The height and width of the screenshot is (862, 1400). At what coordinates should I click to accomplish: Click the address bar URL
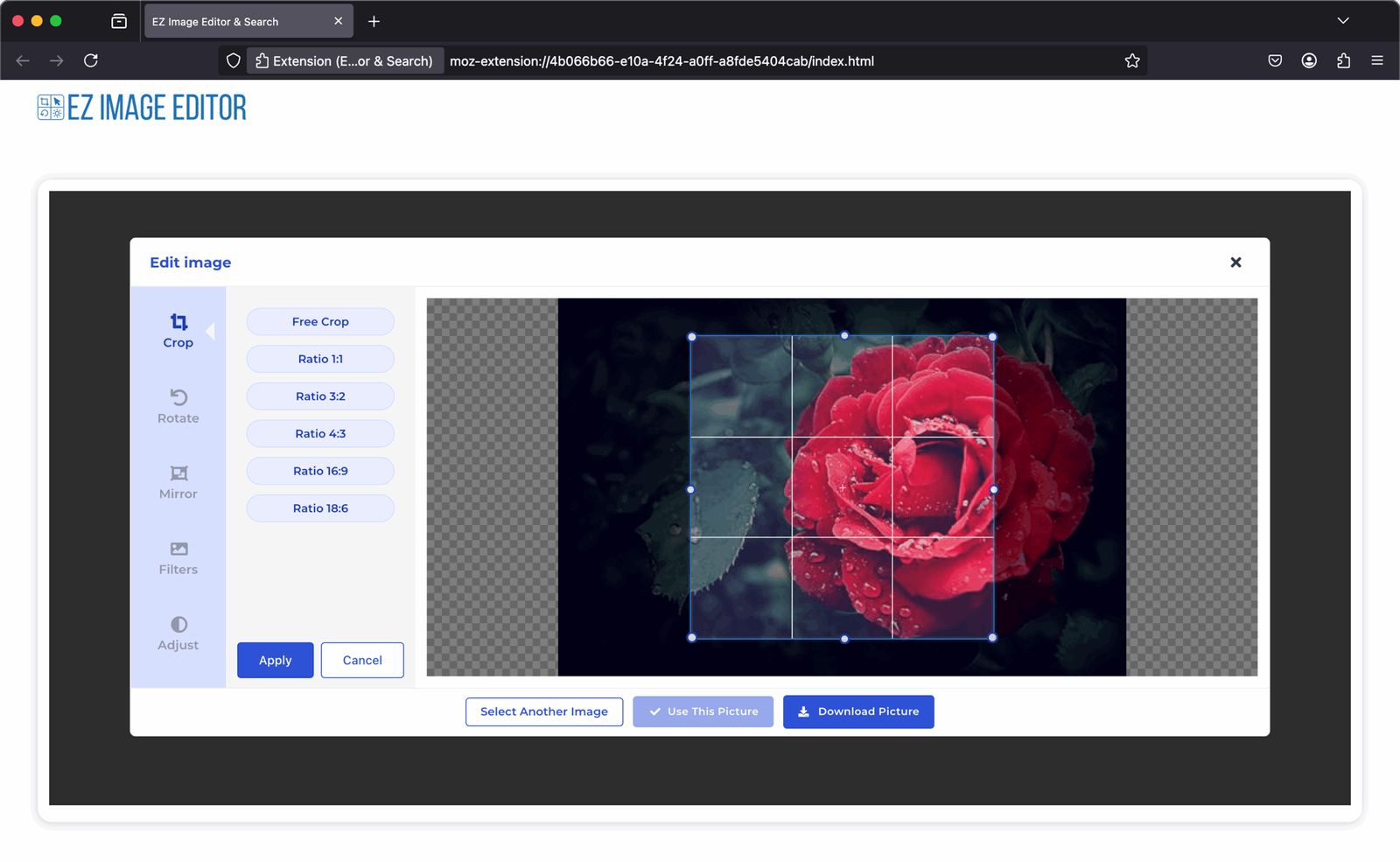[661, 61]
